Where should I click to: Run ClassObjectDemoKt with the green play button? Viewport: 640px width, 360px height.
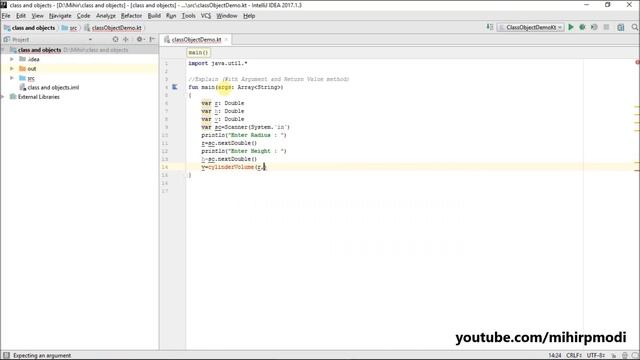click(571, 27)
